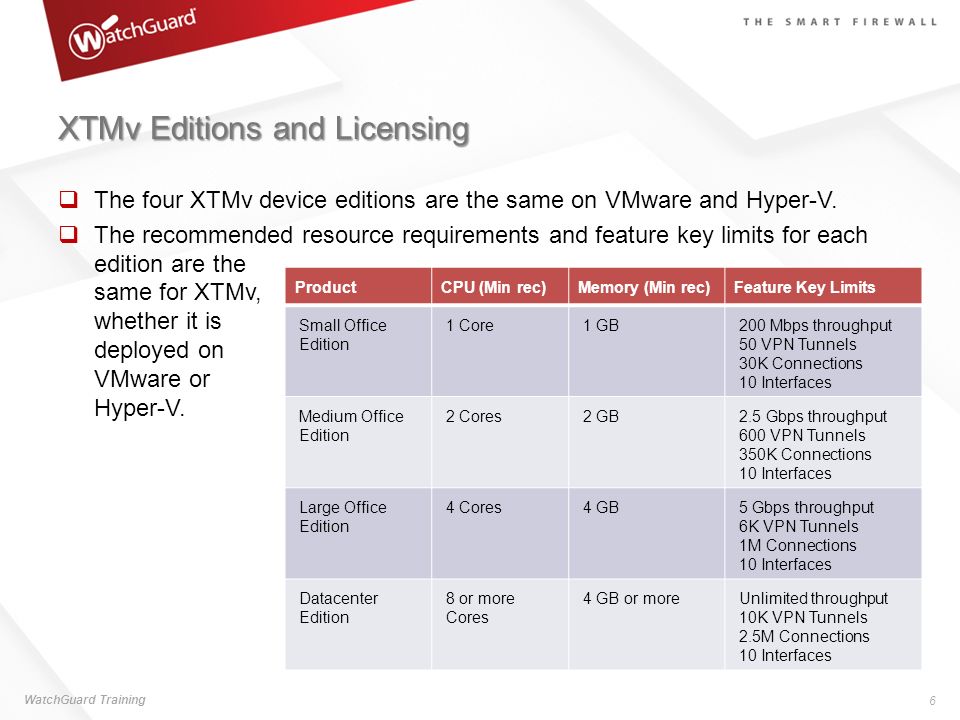
Task: Click the '4 GB' cell in Large Office row
Action: 647,533
